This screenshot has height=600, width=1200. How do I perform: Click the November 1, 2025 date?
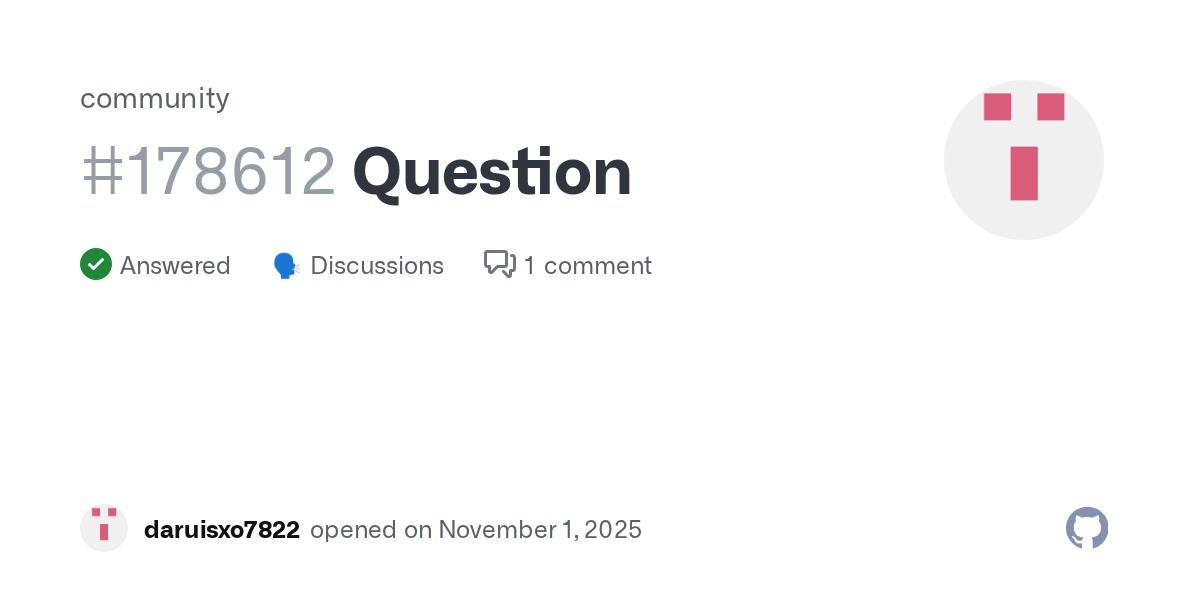click(539, 530)
